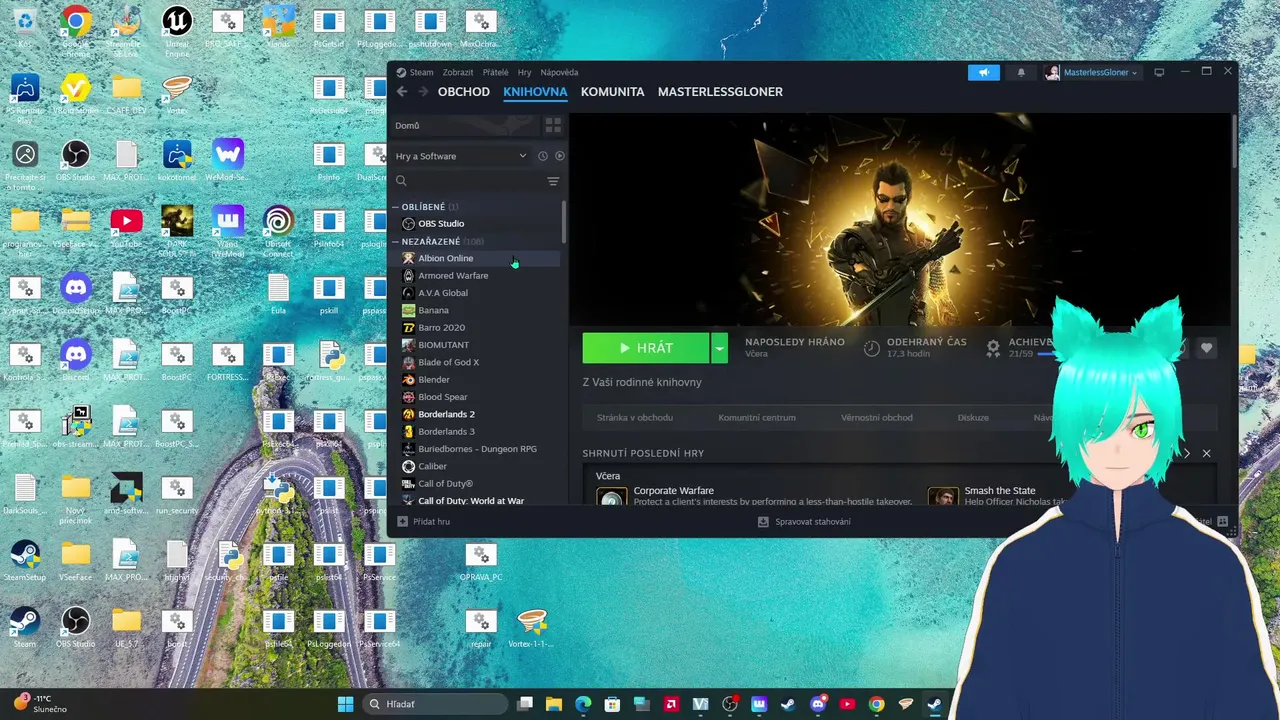Image resolution: width=1280 pixels, height=720 pixels.
Task: Click the Steam back navigation arrow
Action: 402,92
